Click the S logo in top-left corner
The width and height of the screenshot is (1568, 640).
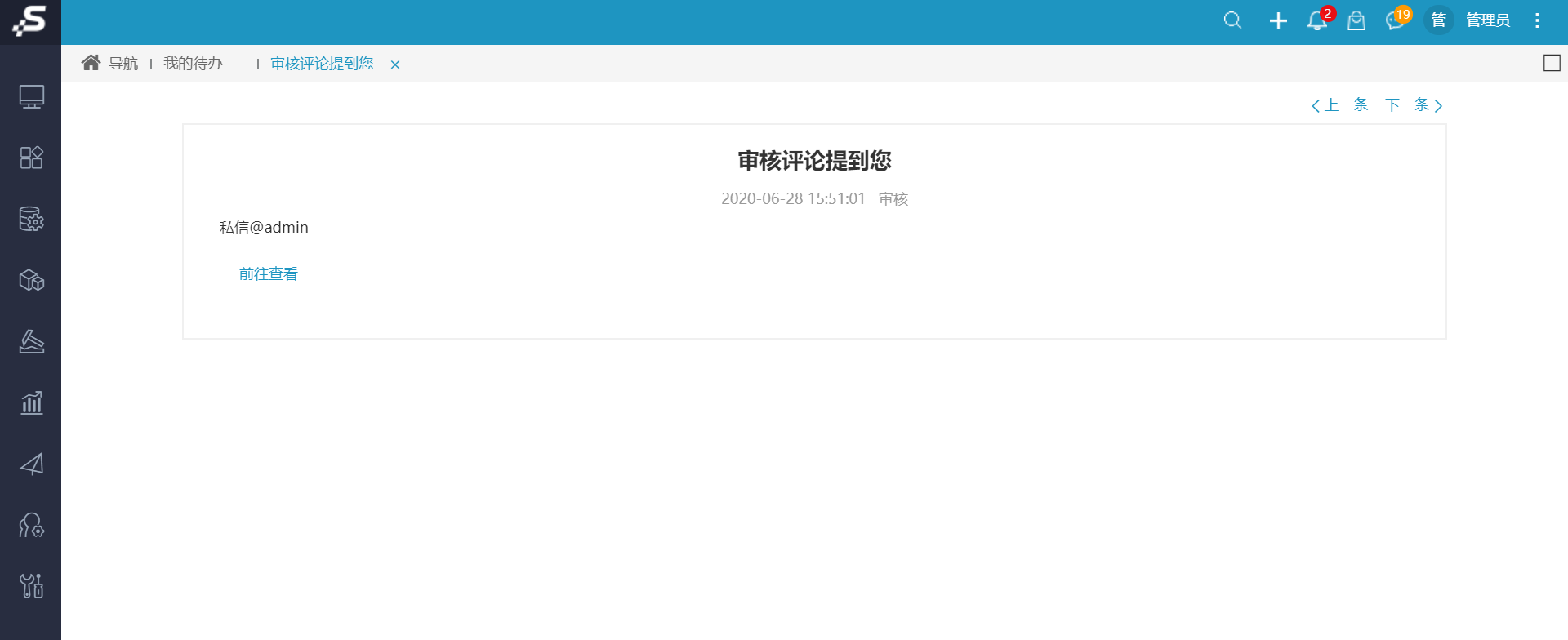(x=29, y=20)
